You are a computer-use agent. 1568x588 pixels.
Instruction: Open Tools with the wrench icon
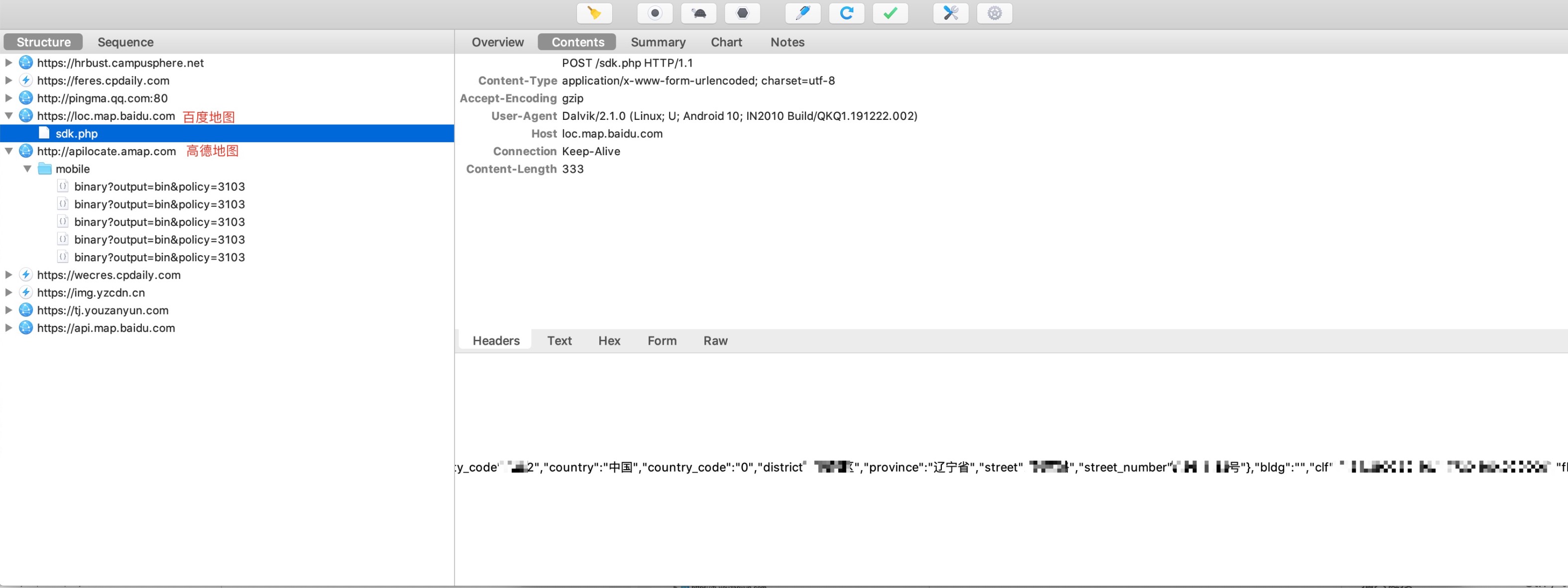point(951,13)
